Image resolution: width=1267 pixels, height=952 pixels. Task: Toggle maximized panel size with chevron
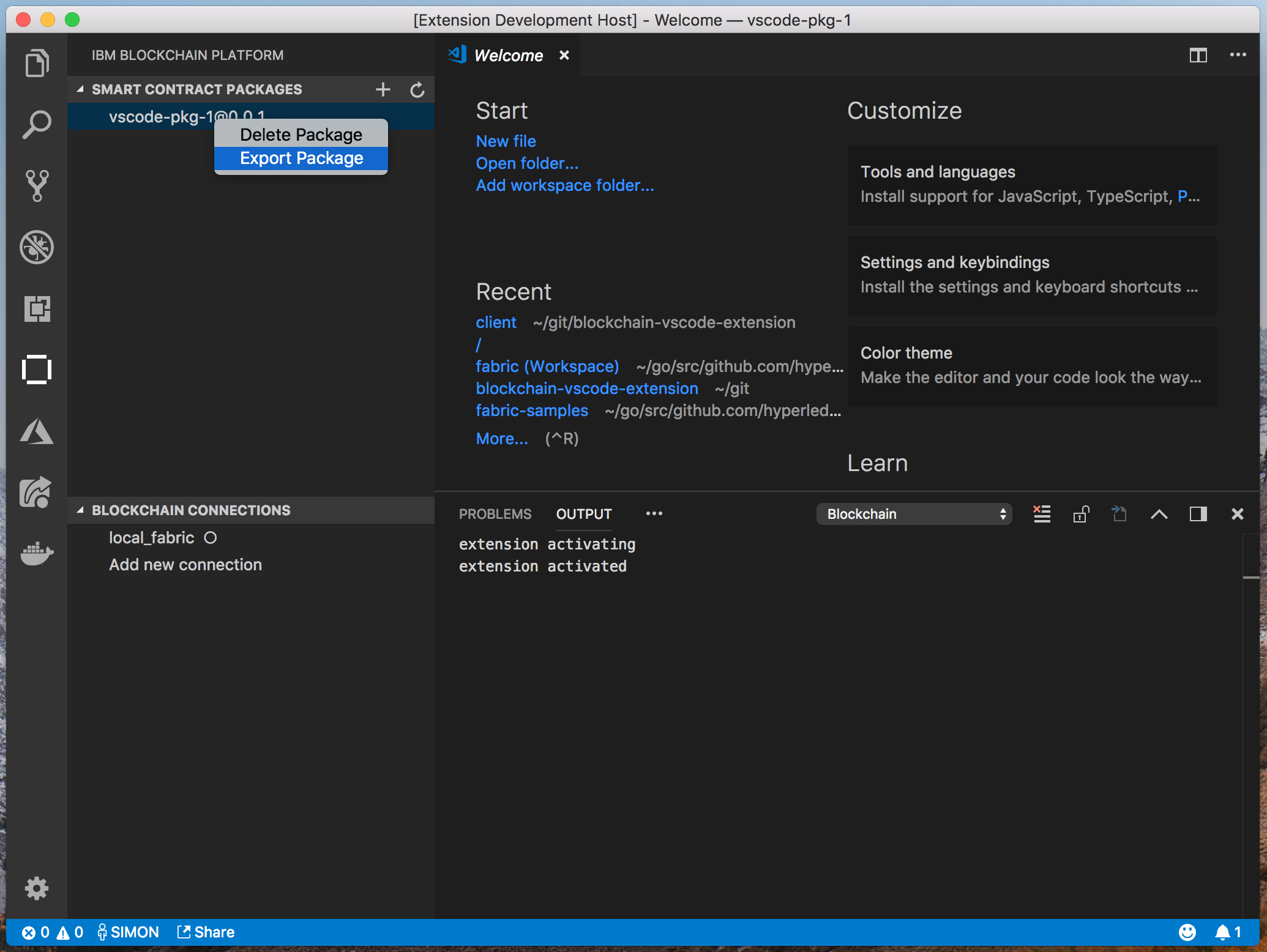tap(1159, 514)
